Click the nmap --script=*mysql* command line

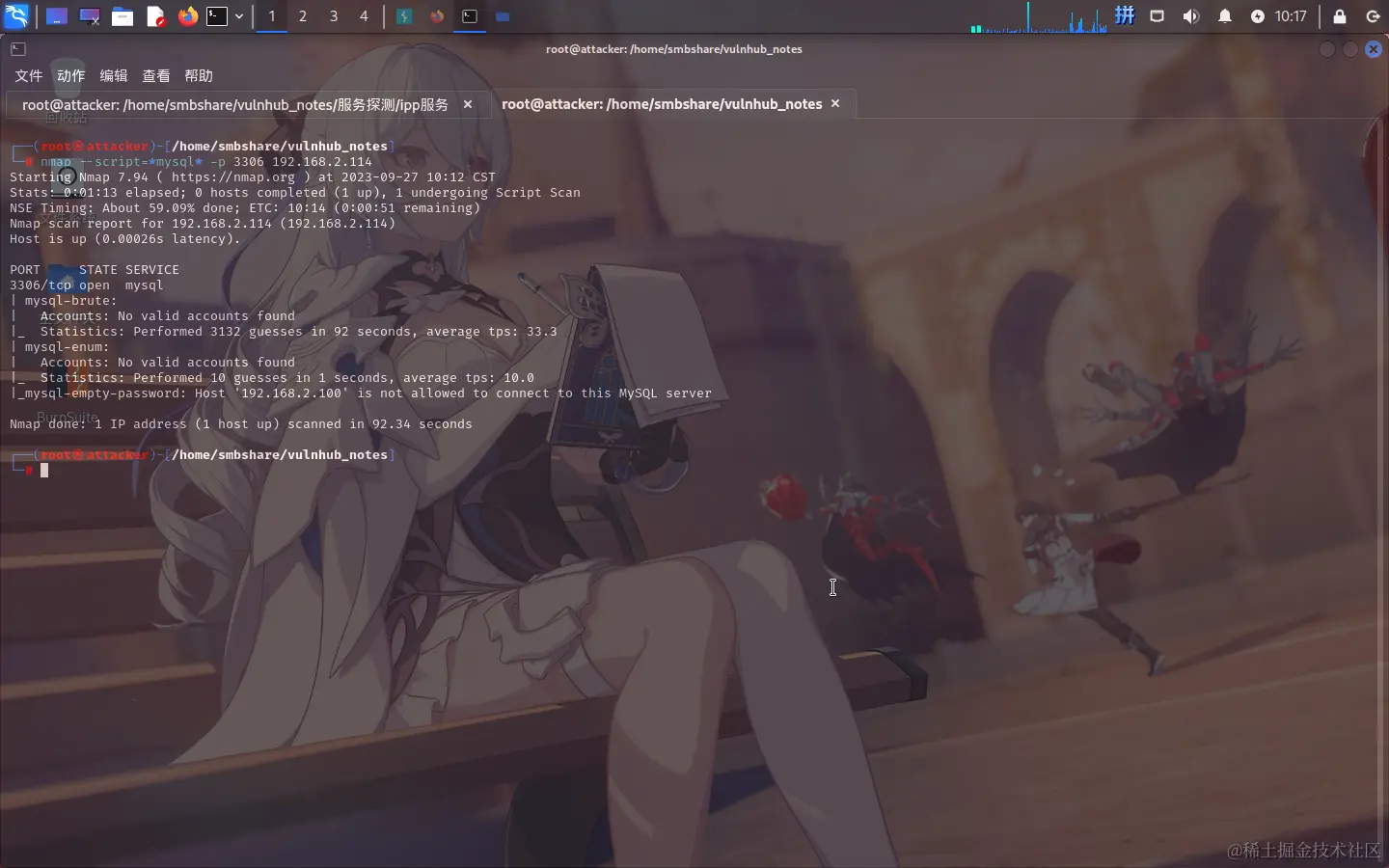[205, 162]
